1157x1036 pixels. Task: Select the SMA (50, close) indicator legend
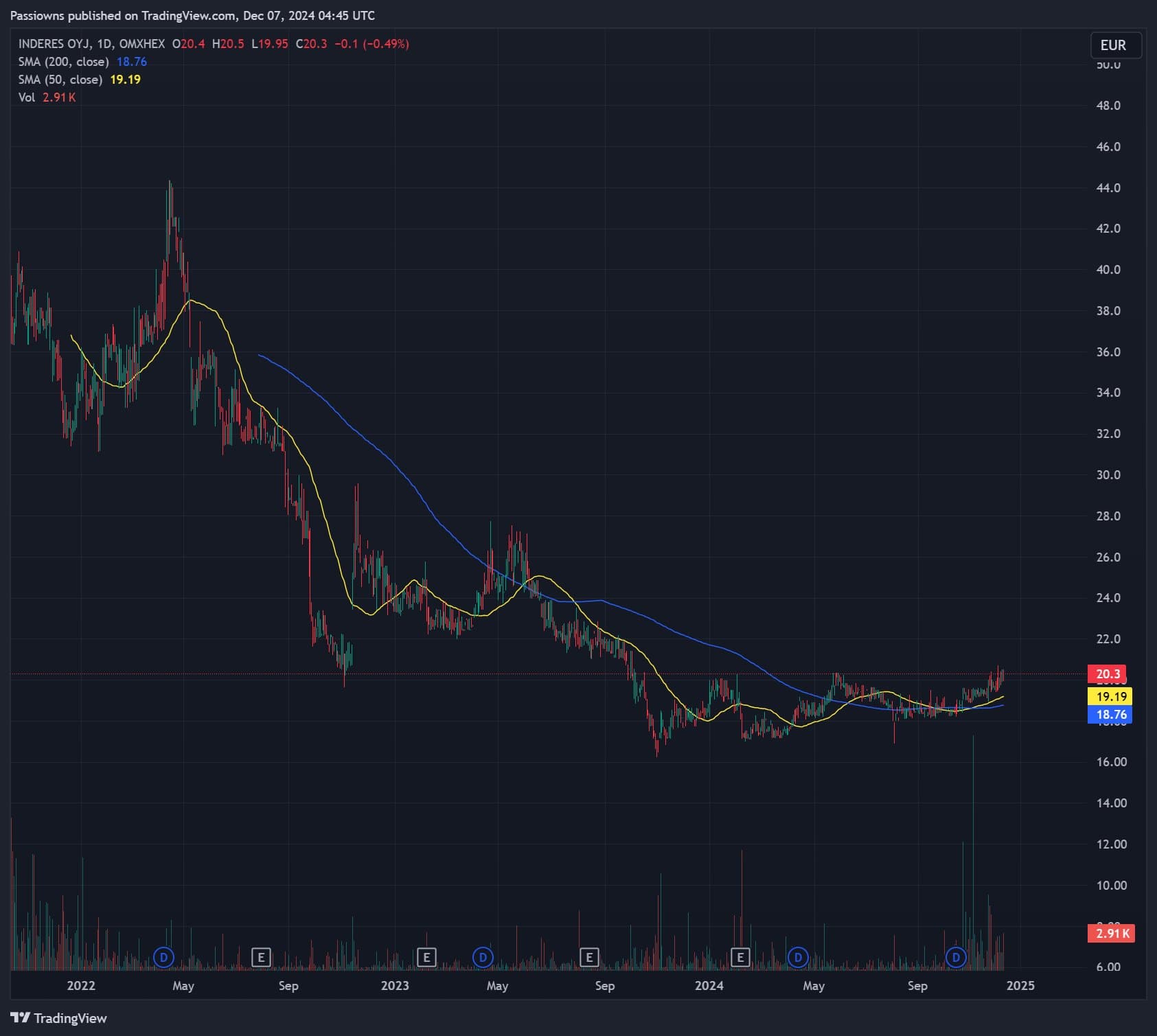tap(60, 80)
